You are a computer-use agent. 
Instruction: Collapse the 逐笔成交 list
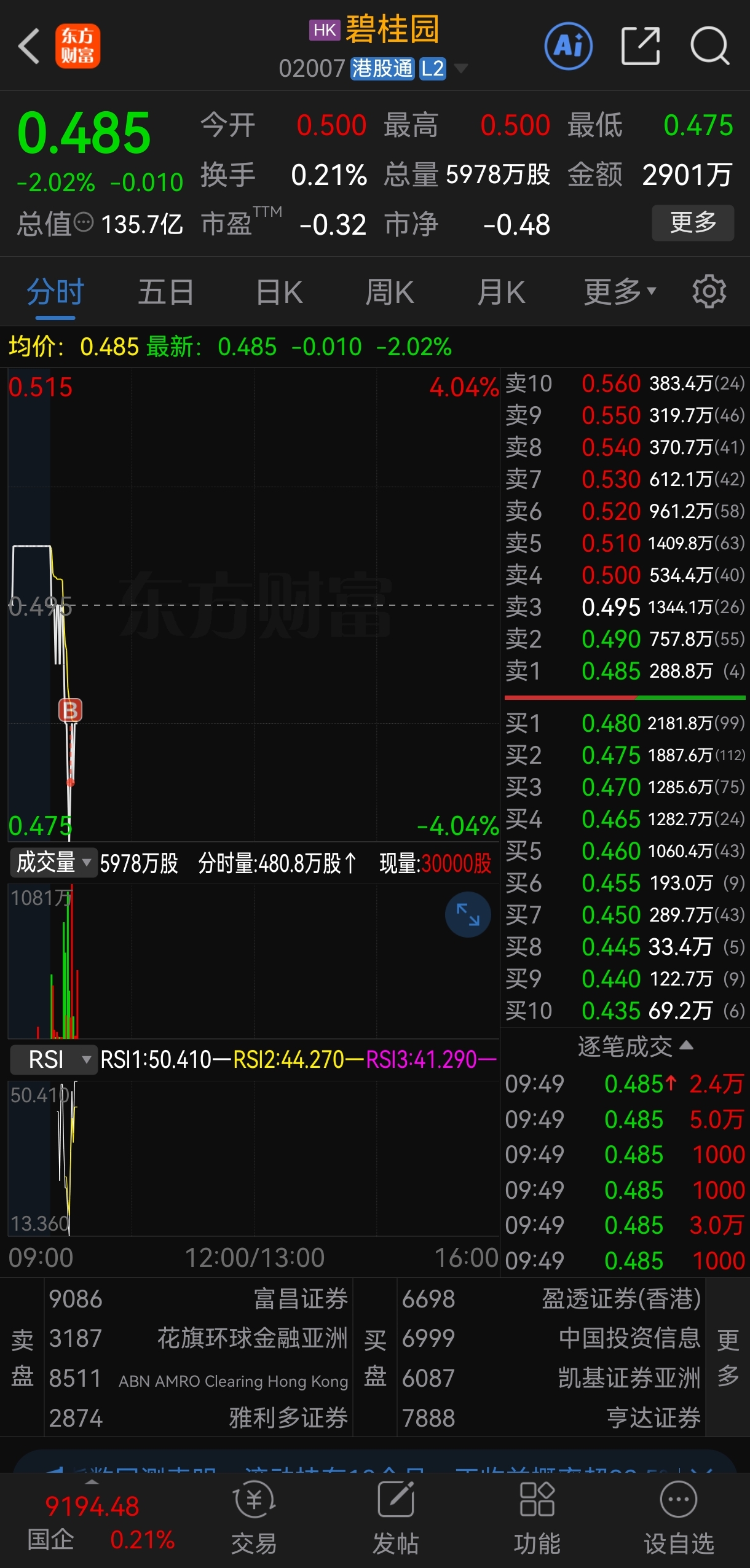(x=634, y=1046)
